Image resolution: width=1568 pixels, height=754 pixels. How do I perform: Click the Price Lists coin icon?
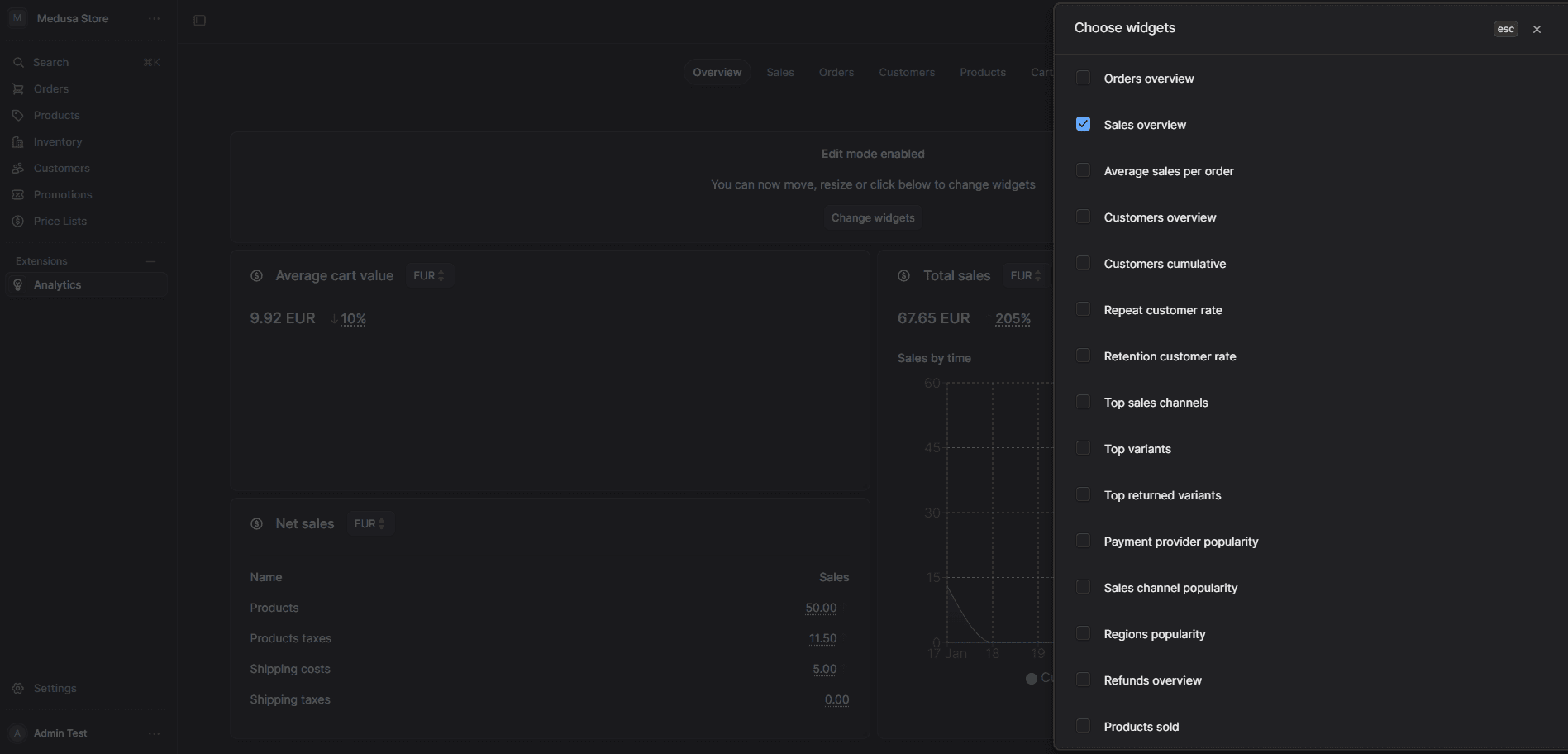coord(18,222)
